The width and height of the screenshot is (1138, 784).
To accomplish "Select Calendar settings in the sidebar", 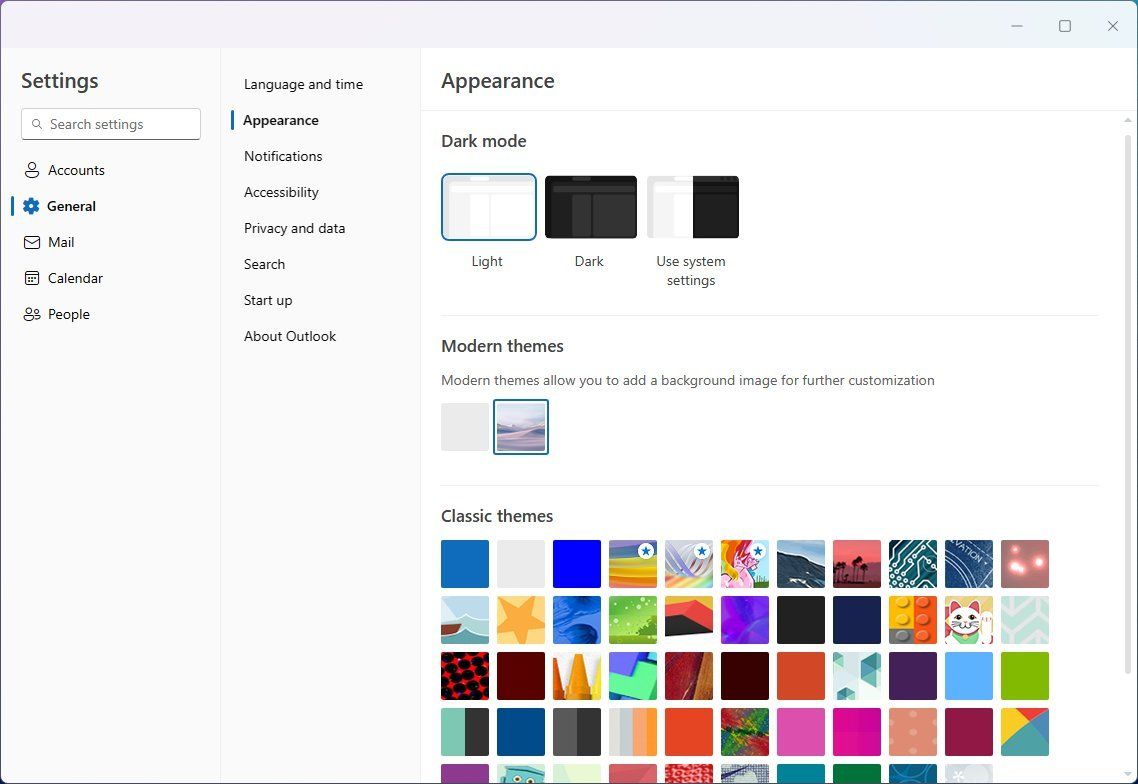I will [x=75, y=278].
